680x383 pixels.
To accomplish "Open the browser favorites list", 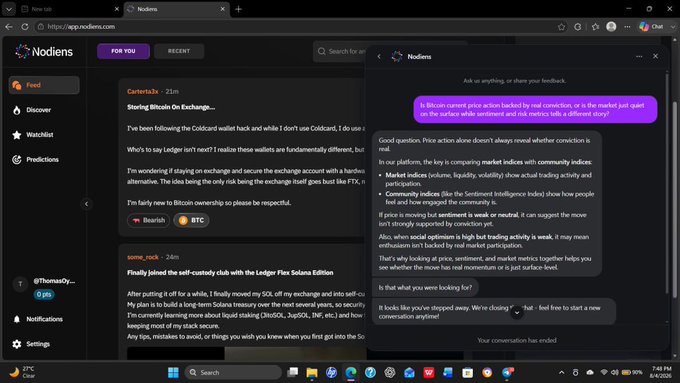I will [x=595, y=26].
